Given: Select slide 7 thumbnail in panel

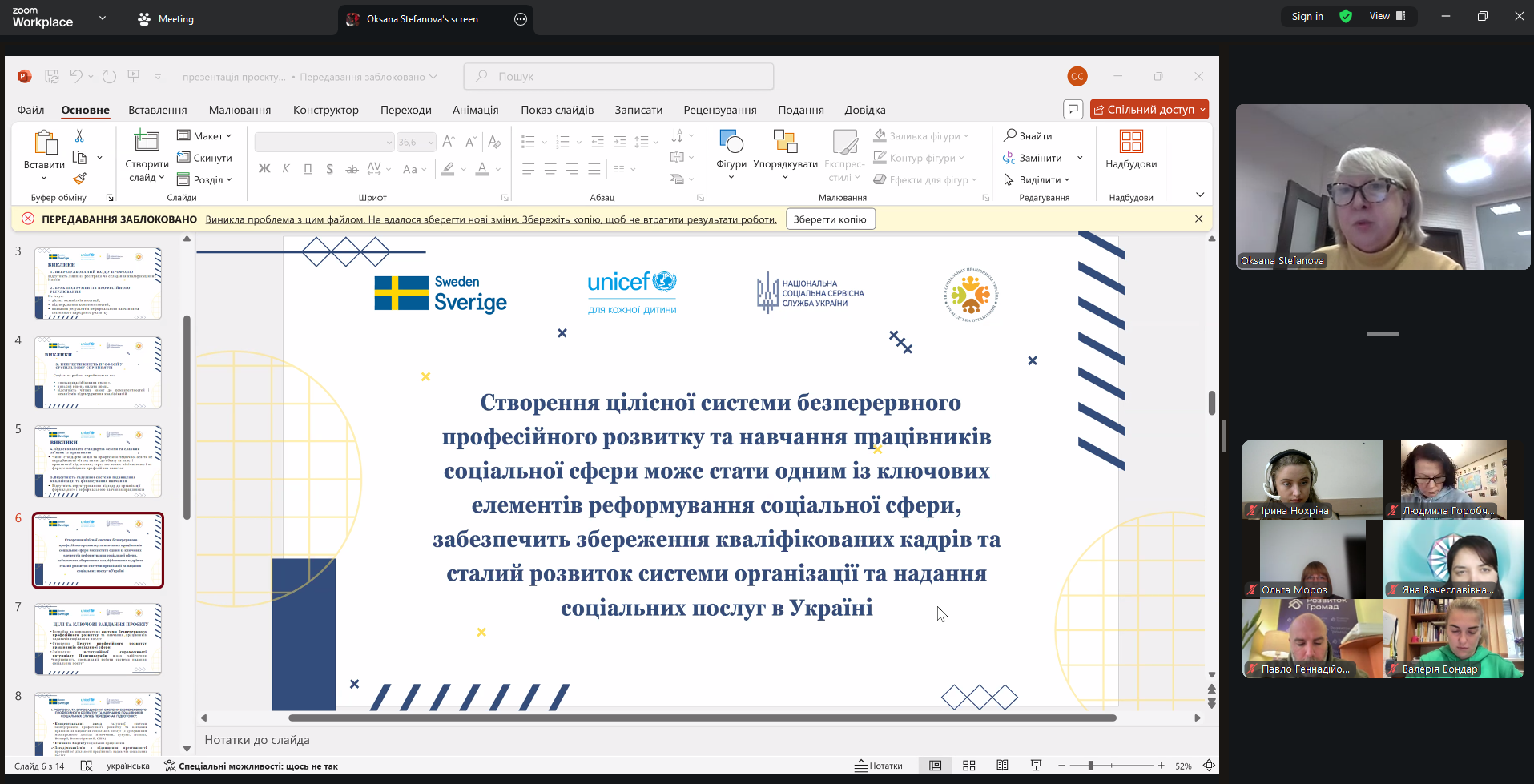Looking at the screenshot, I should (98, 639).
